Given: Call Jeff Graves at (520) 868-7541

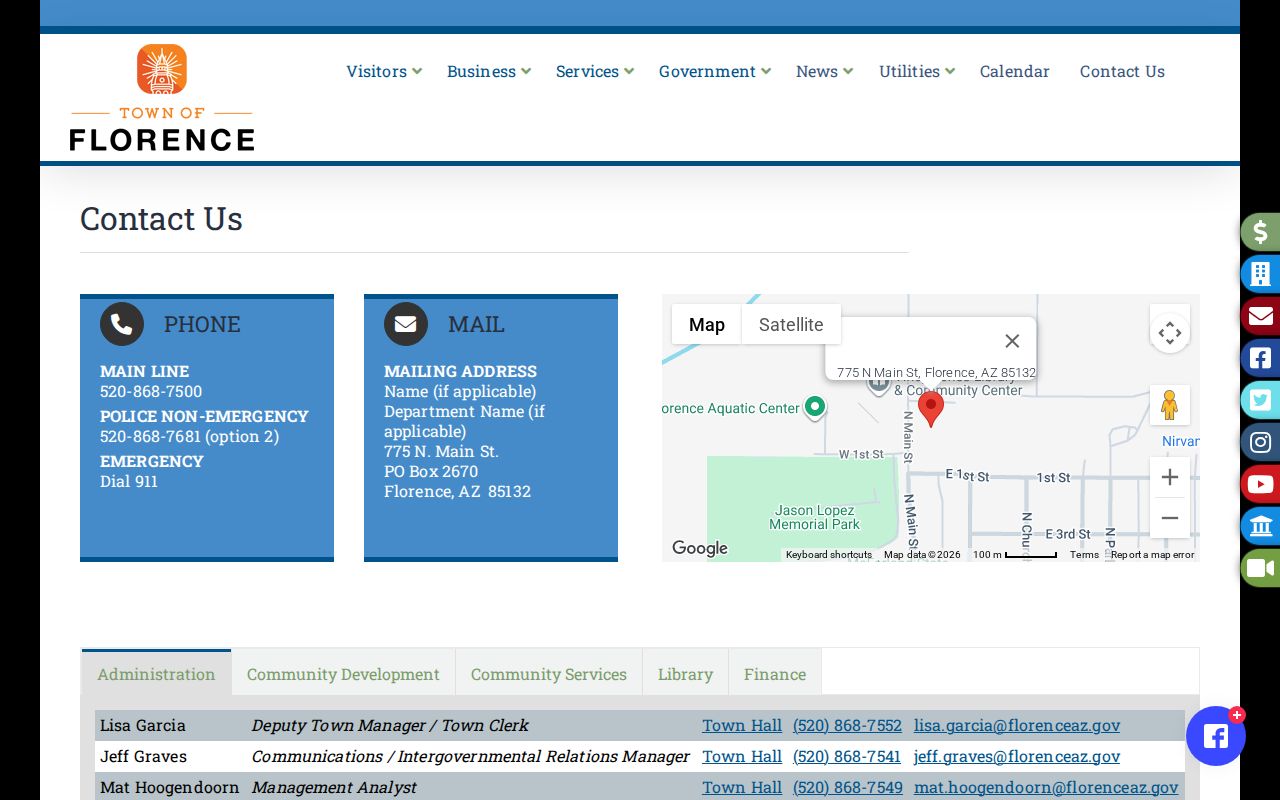Looking at the screenshot, I should coord(847,756).
